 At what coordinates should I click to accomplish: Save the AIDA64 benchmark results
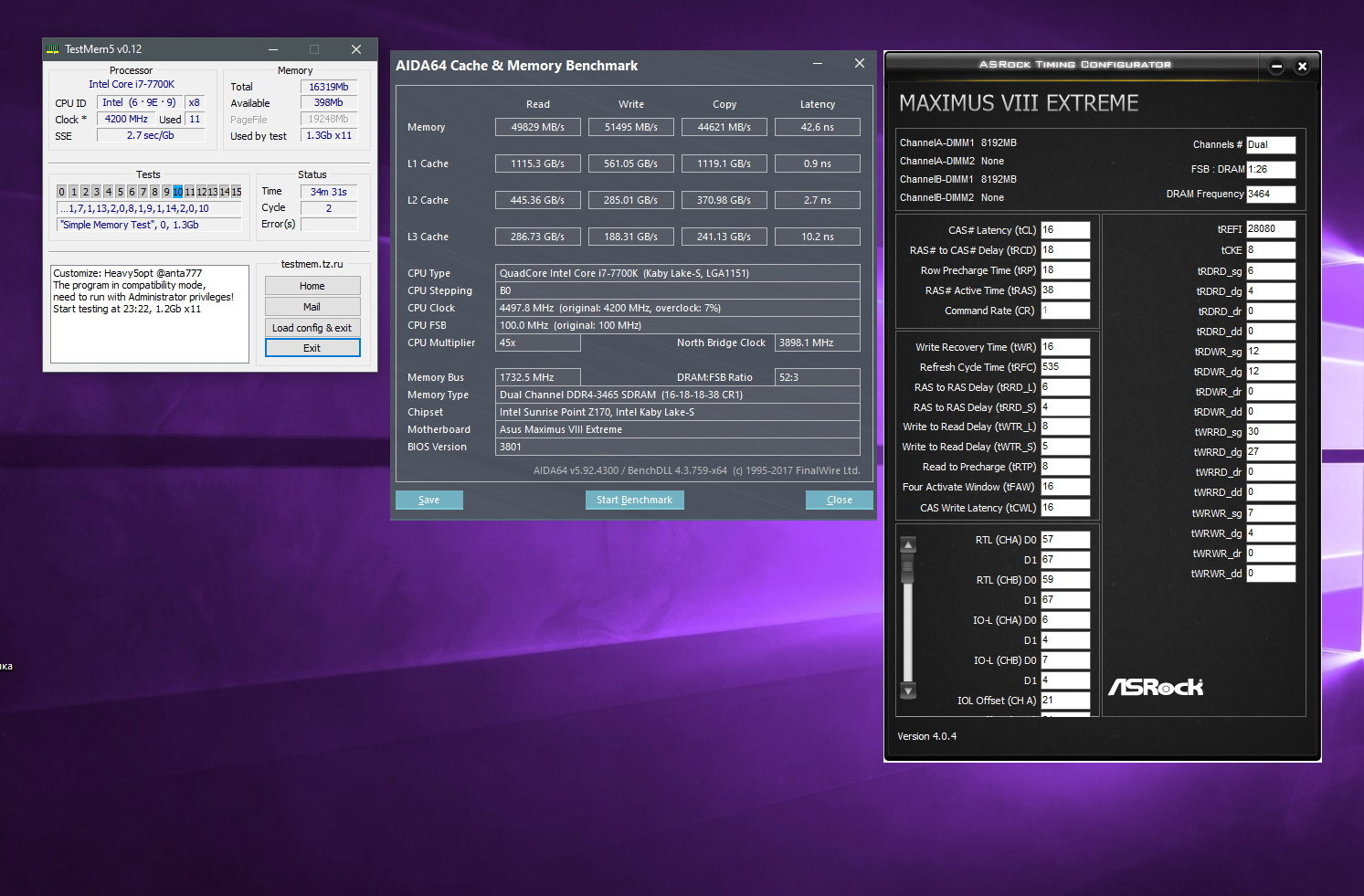429,500
